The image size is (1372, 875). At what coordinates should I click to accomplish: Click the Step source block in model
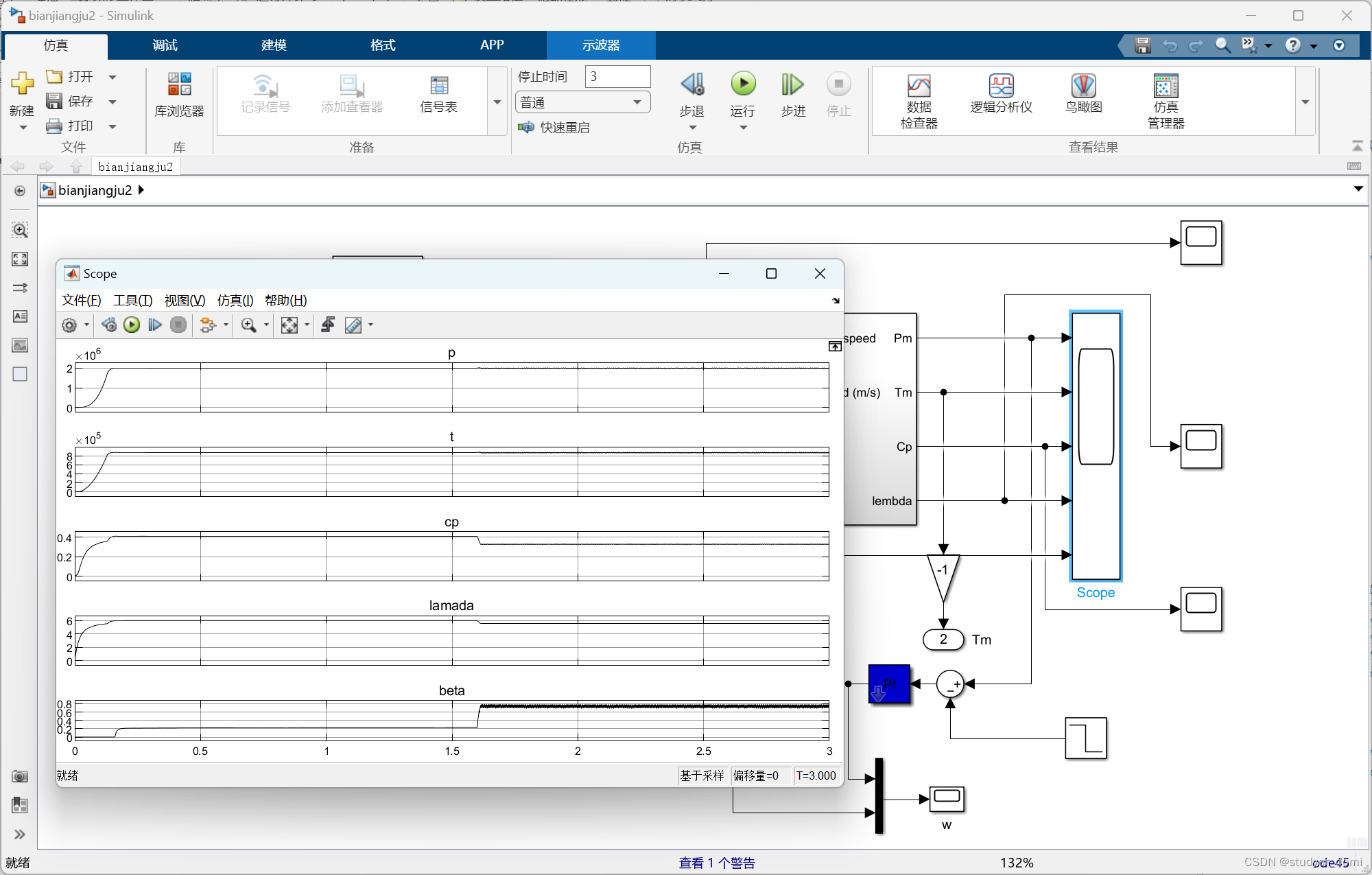1086,738
